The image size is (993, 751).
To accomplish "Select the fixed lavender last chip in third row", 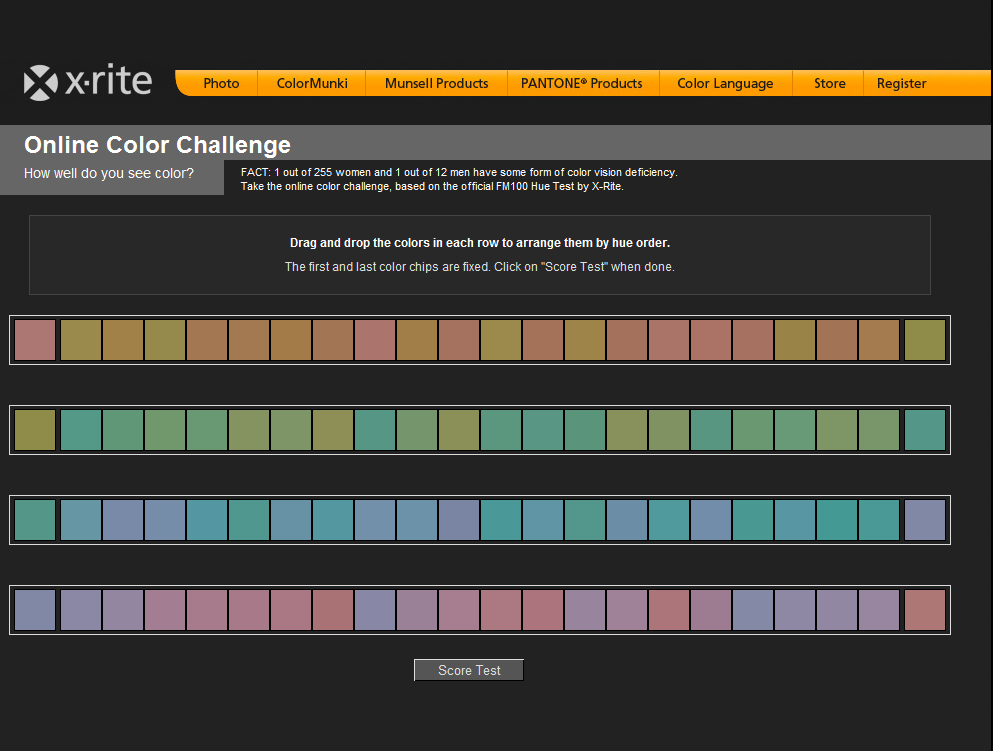I will pyautogui.click(x=925, y=520).
